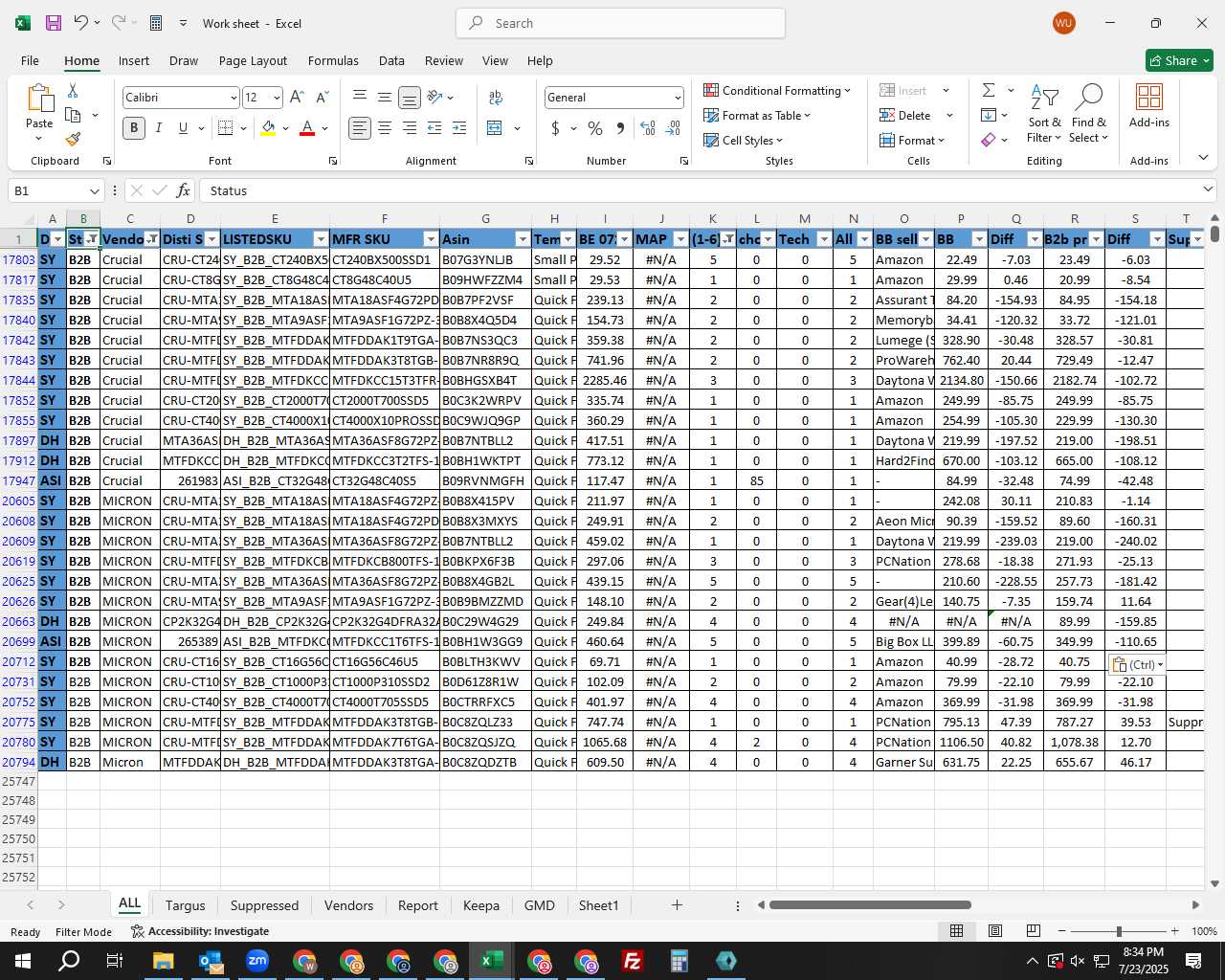This screenshot has width=1225, height=980.
Task: Open Sort & Filter
Action: coord(1044,114)
